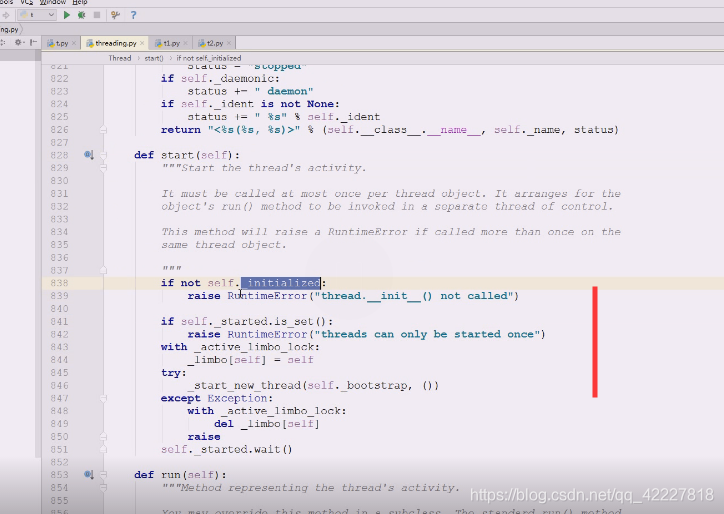This screenshot has width=724, height=514.
Task: Hide the project tool window panel
Action: [x=33, y=42]
